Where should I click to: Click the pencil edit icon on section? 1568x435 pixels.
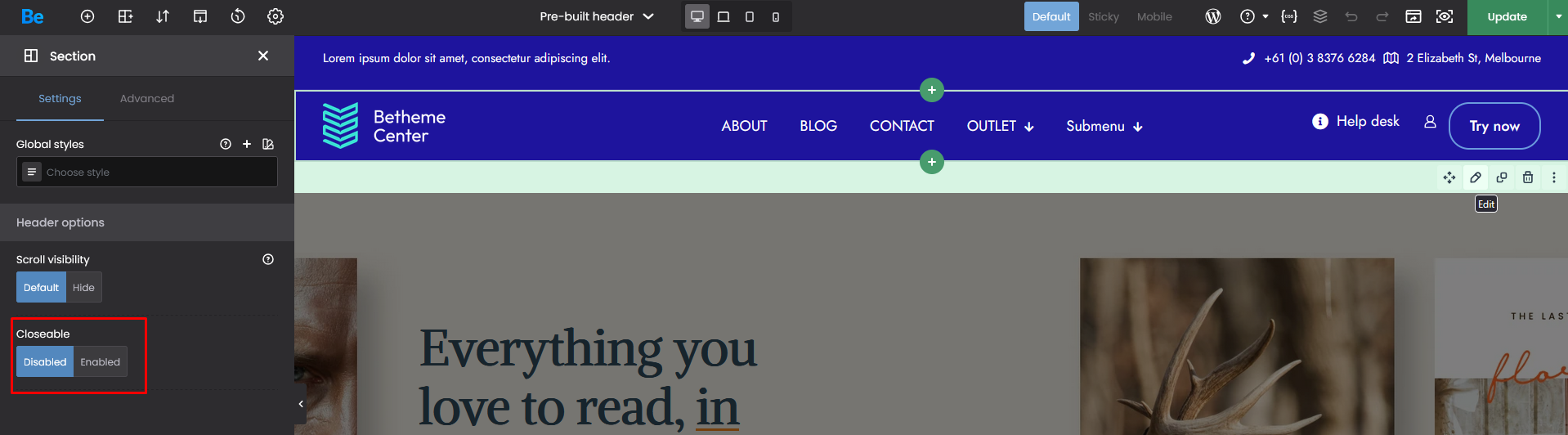pos(1476,177)
